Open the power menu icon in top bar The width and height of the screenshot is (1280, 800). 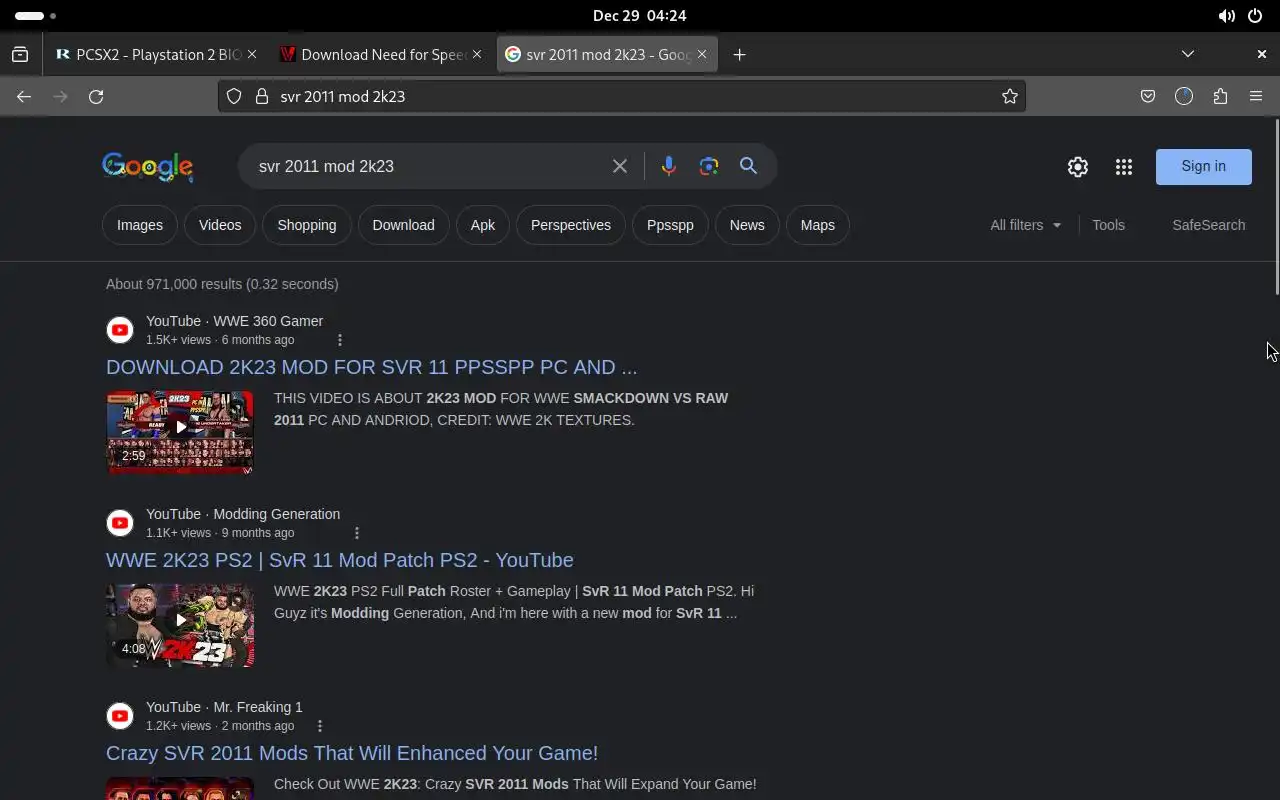1255,16
